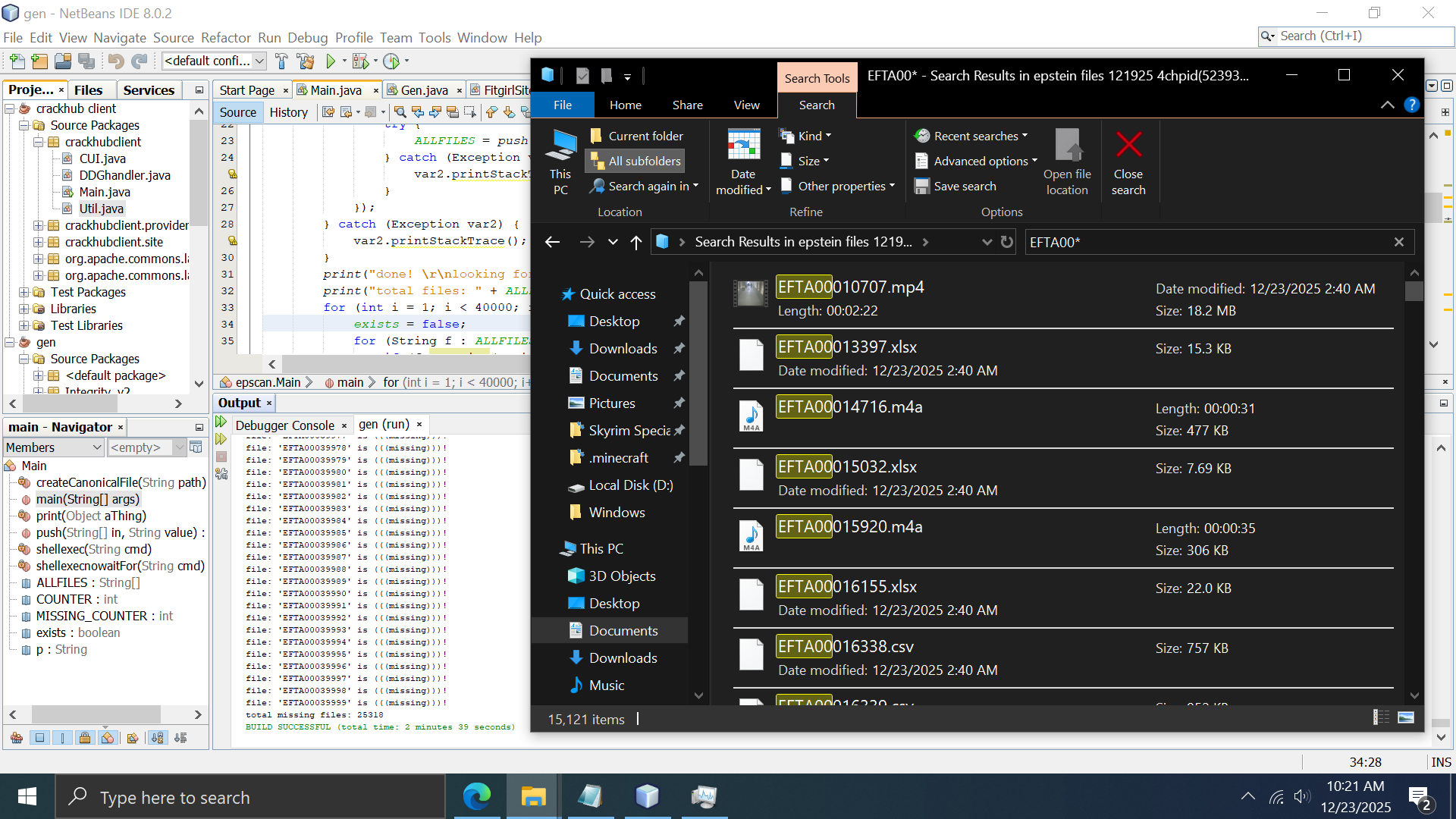Screen dimensions: 1456x819
Task: Click the Profile Project clock icon
Action: coord(391,61)
